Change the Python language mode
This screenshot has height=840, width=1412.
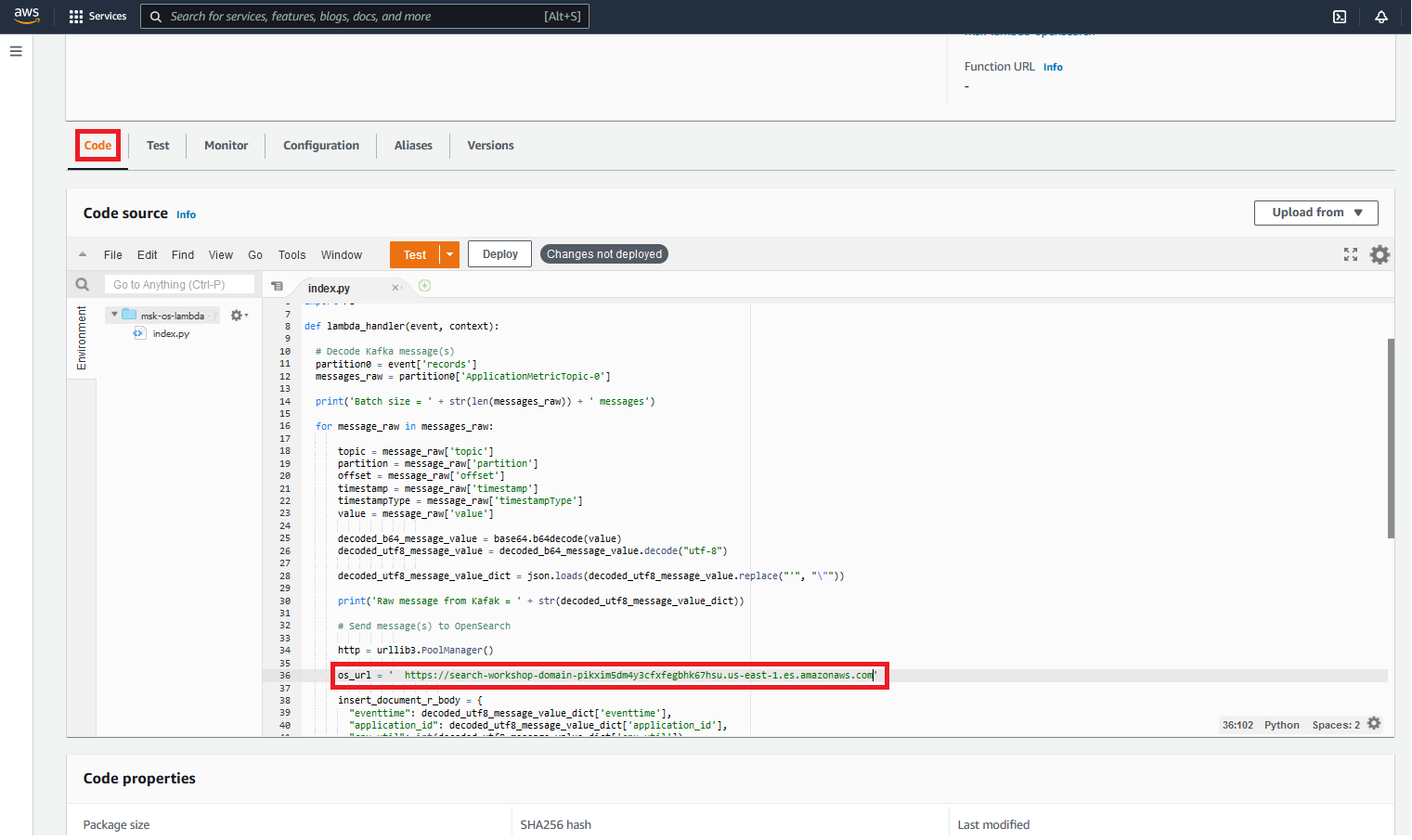pyautogui.click(x=1281, y=725)
